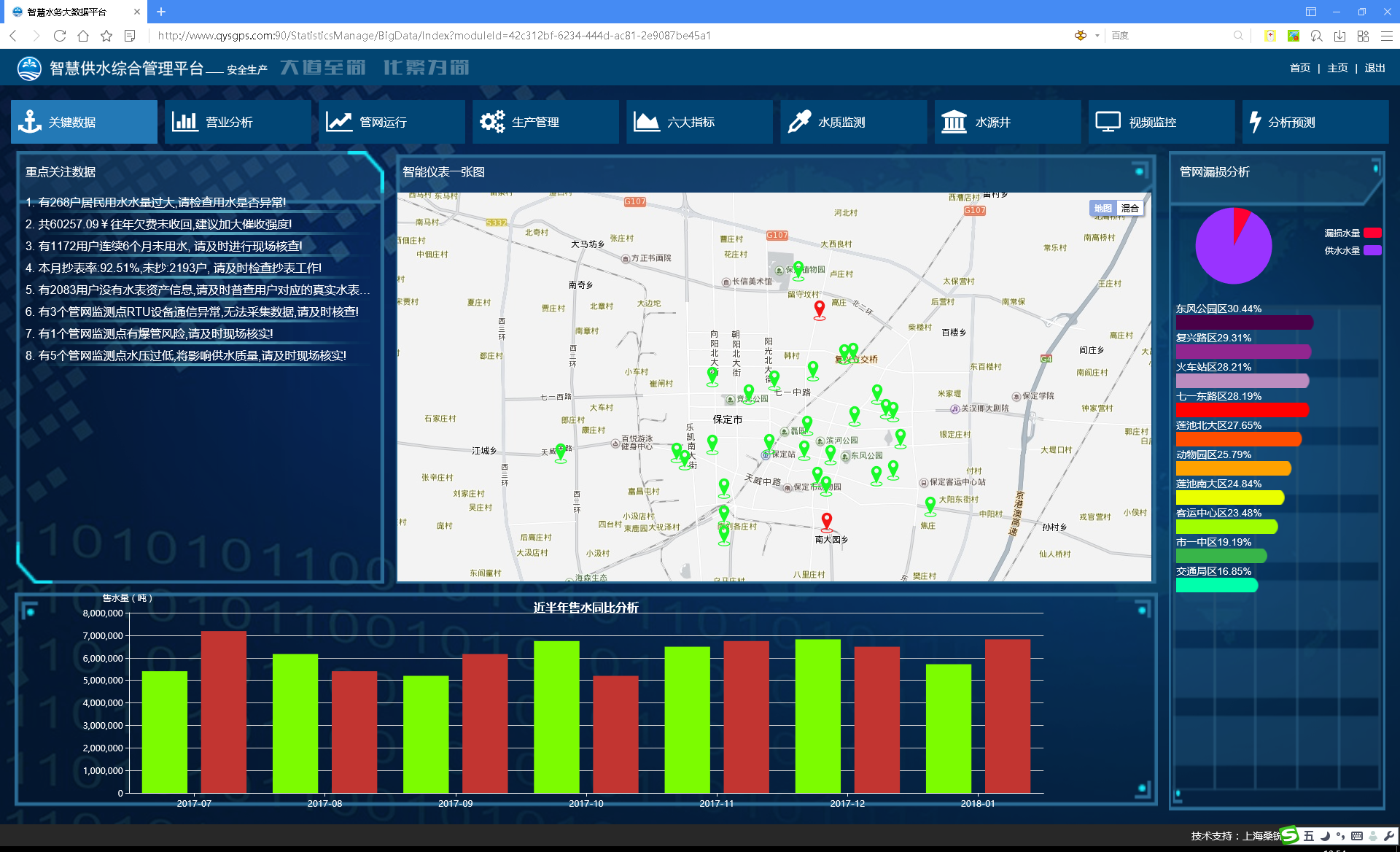Image resolution: width=1400 pixels, height=852 pixels.
Task: Toggle the Sogou 五 input mode
Action: tap(1309, 836)
